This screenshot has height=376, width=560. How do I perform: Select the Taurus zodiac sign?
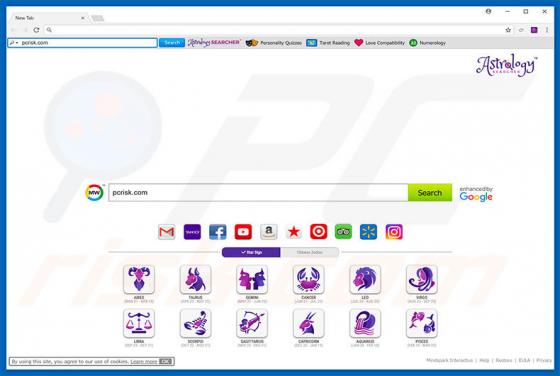click(x=195, y=280)
